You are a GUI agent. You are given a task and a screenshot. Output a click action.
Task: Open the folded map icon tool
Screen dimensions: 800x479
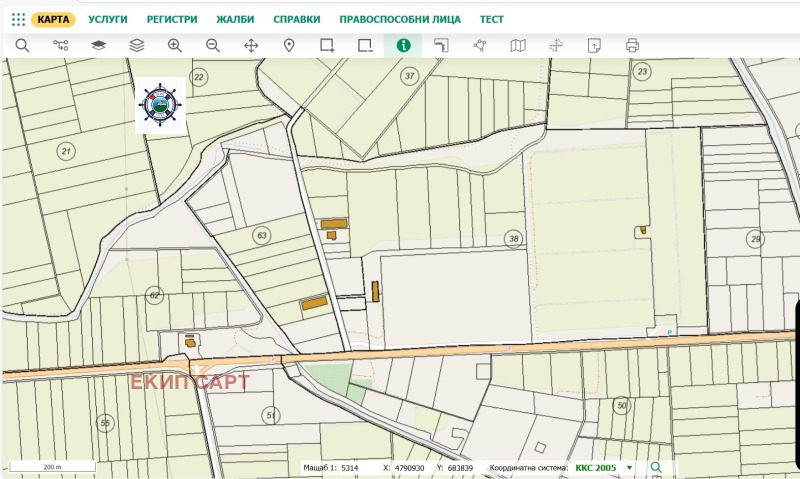[x=518, y=45]
